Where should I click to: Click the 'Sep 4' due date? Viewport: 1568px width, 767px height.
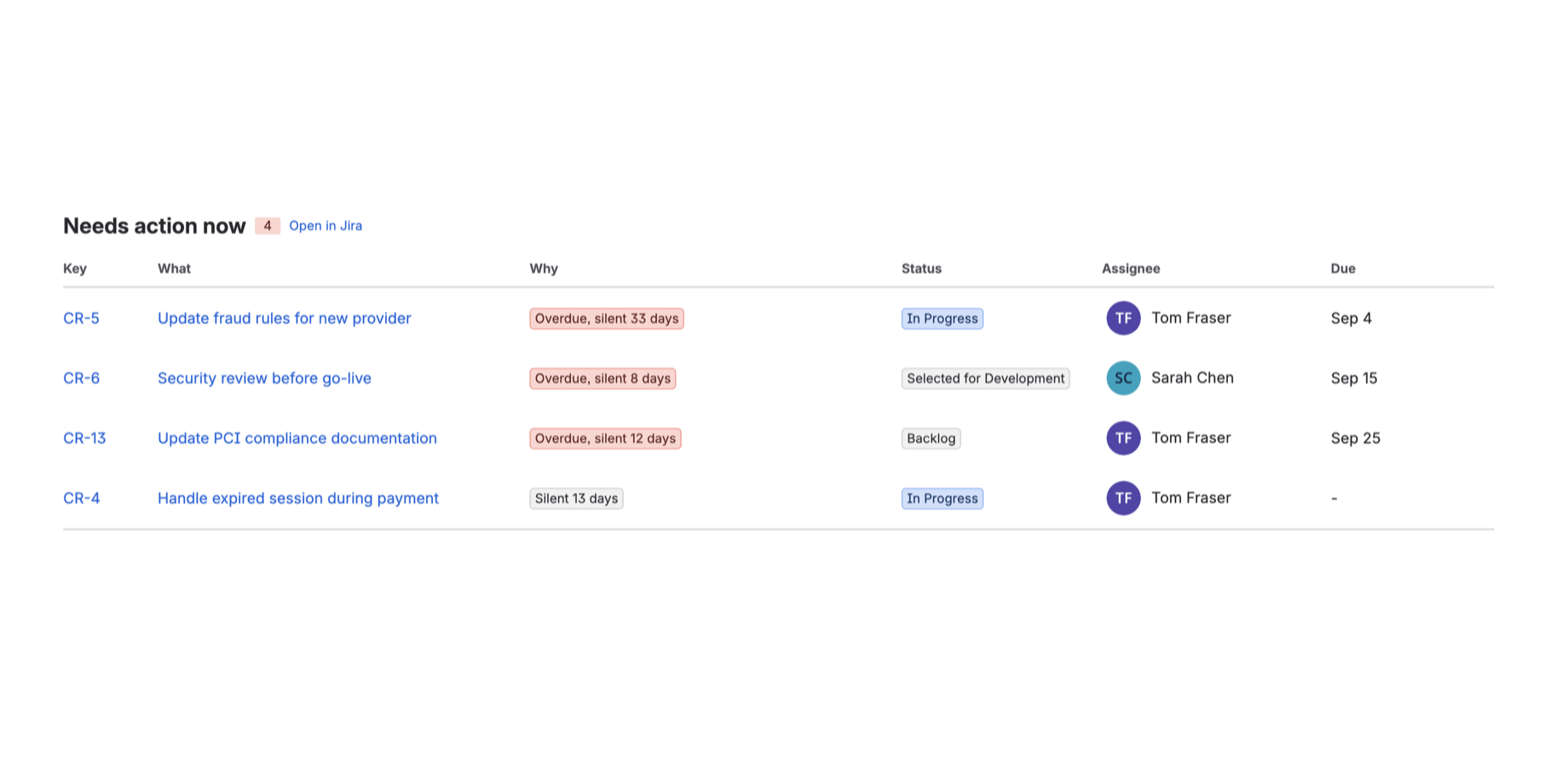click(x=1352, y=318)
